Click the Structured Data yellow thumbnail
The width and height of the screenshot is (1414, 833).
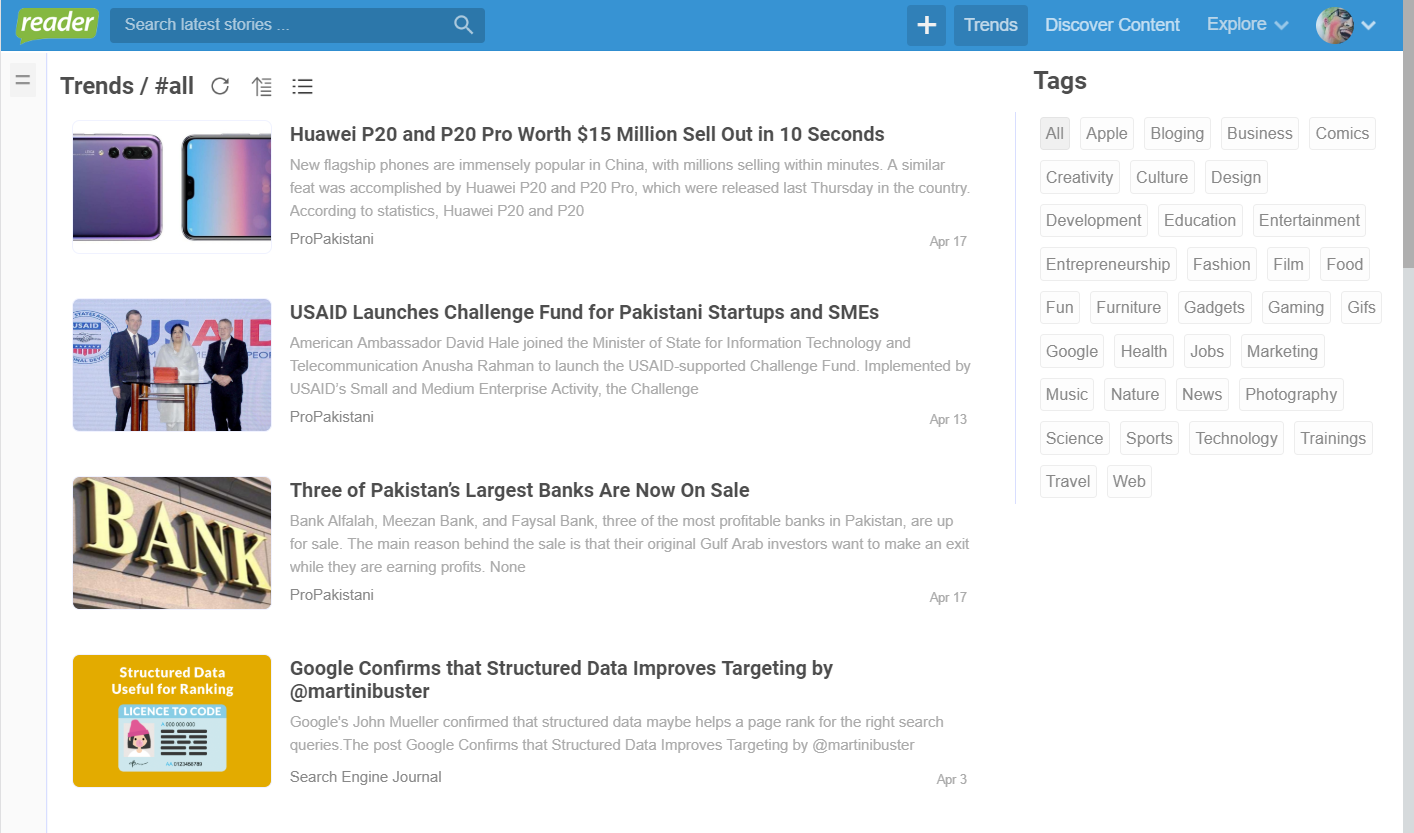[x=172, y=721]
